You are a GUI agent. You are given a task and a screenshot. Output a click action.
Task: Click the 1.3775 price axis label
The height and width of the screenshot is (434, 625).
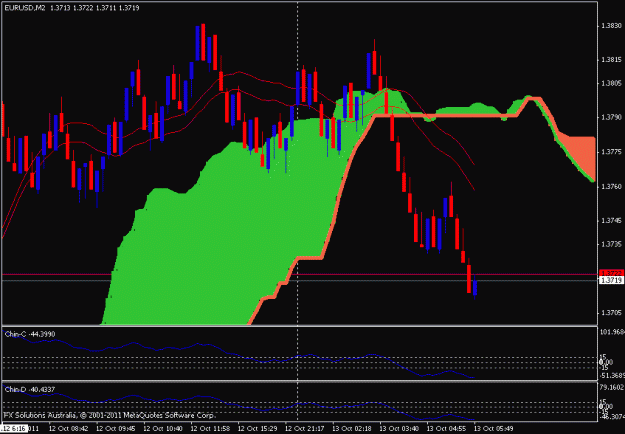point(611,152)
